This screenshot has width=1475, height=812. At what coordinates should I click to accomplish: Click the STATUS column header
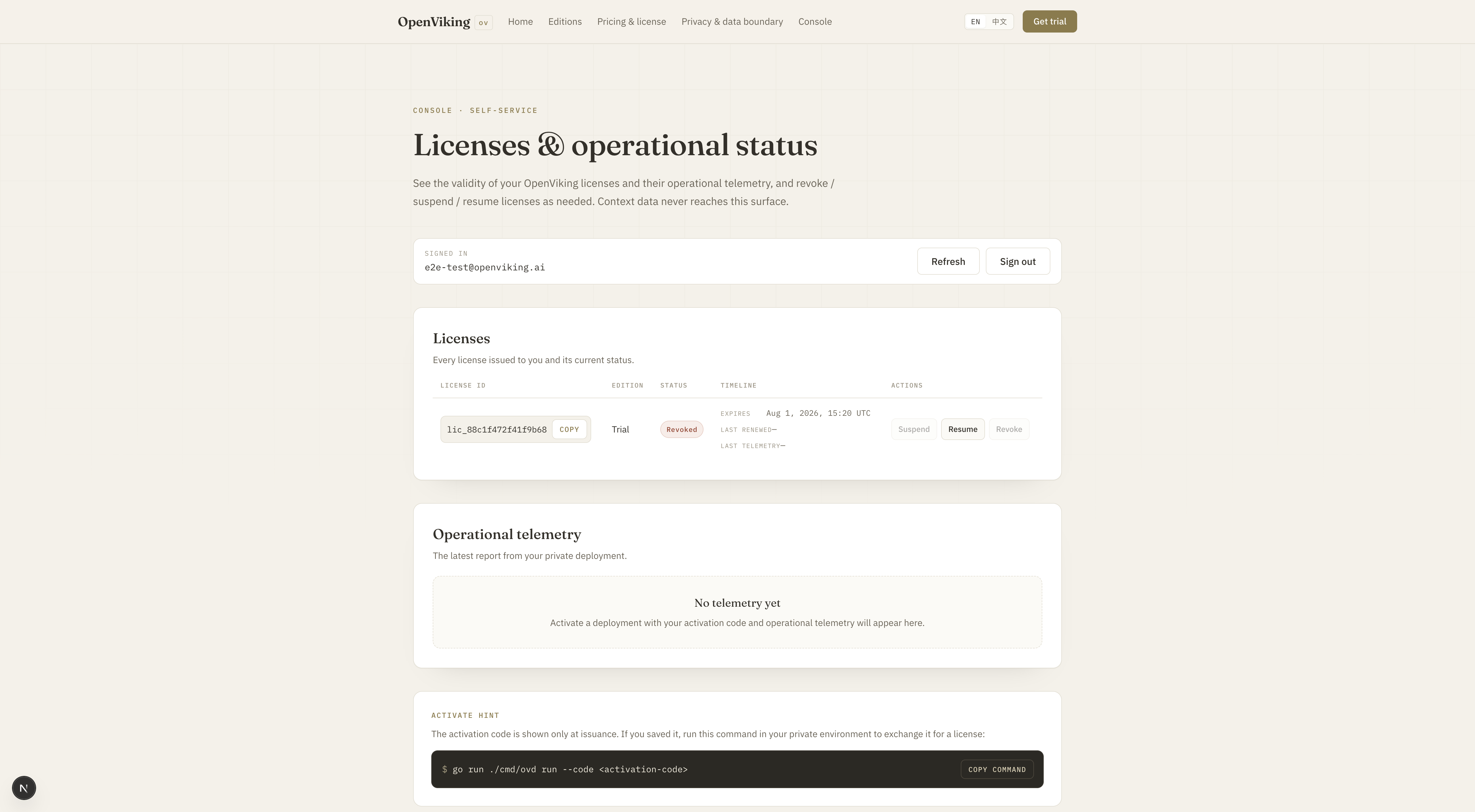pyautogui.click(x=673, y=385)
